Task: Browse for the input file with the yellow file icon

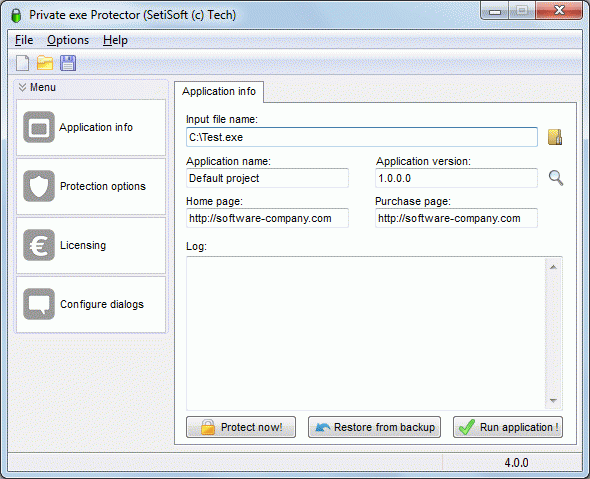Action: (555, 137)
